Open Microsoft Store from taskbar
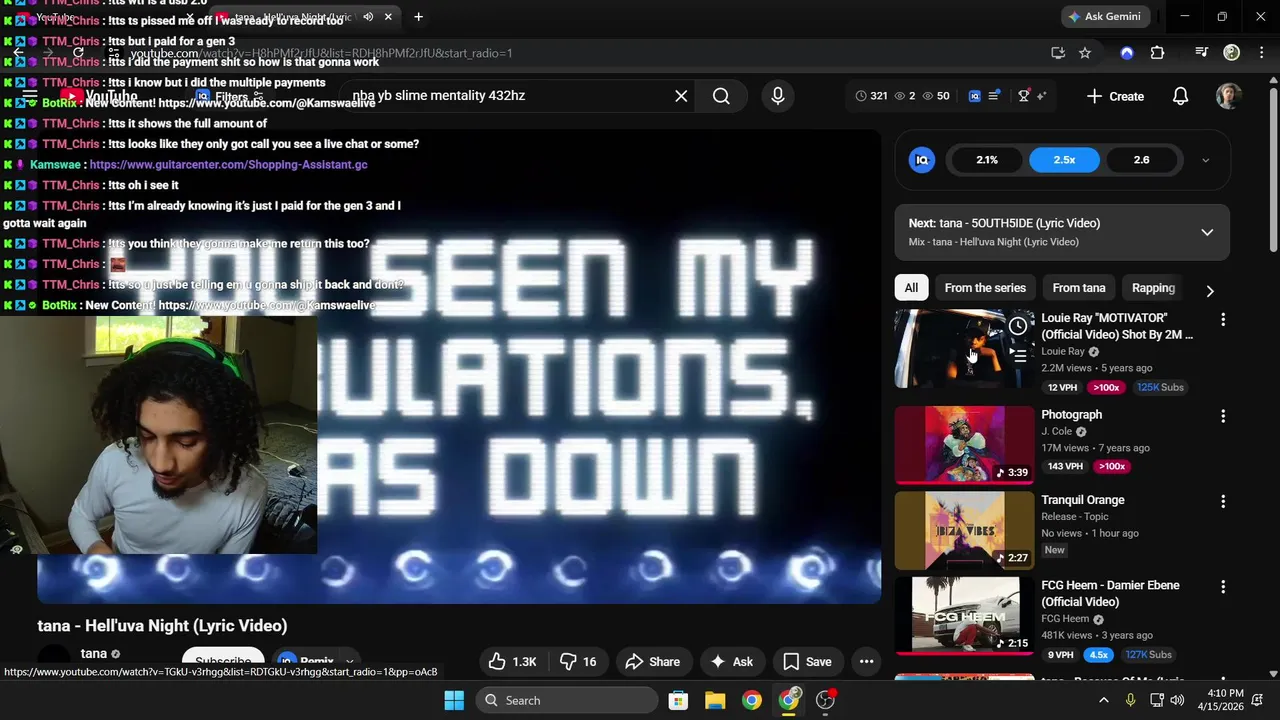This screenshot has height=720, width=1280. point(678,700)
